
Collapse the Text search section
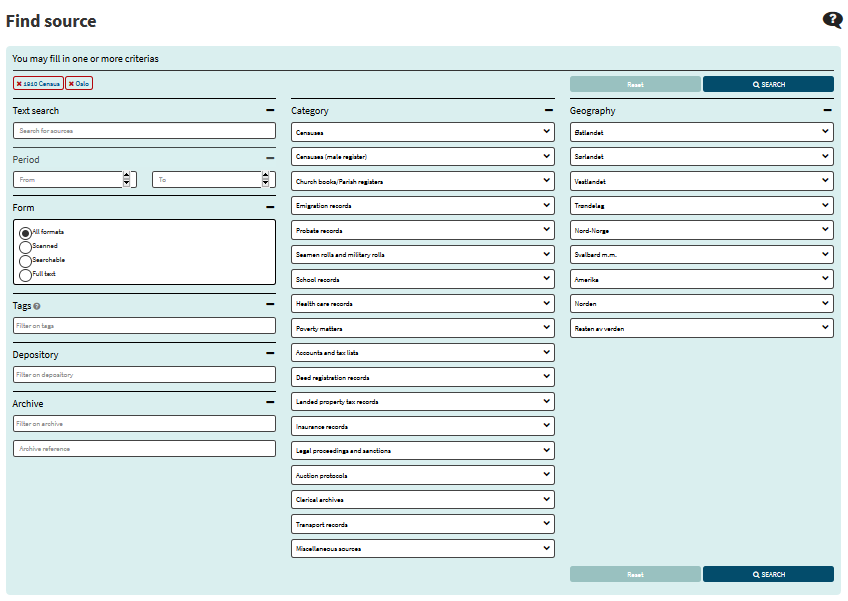tap(270, 111)
